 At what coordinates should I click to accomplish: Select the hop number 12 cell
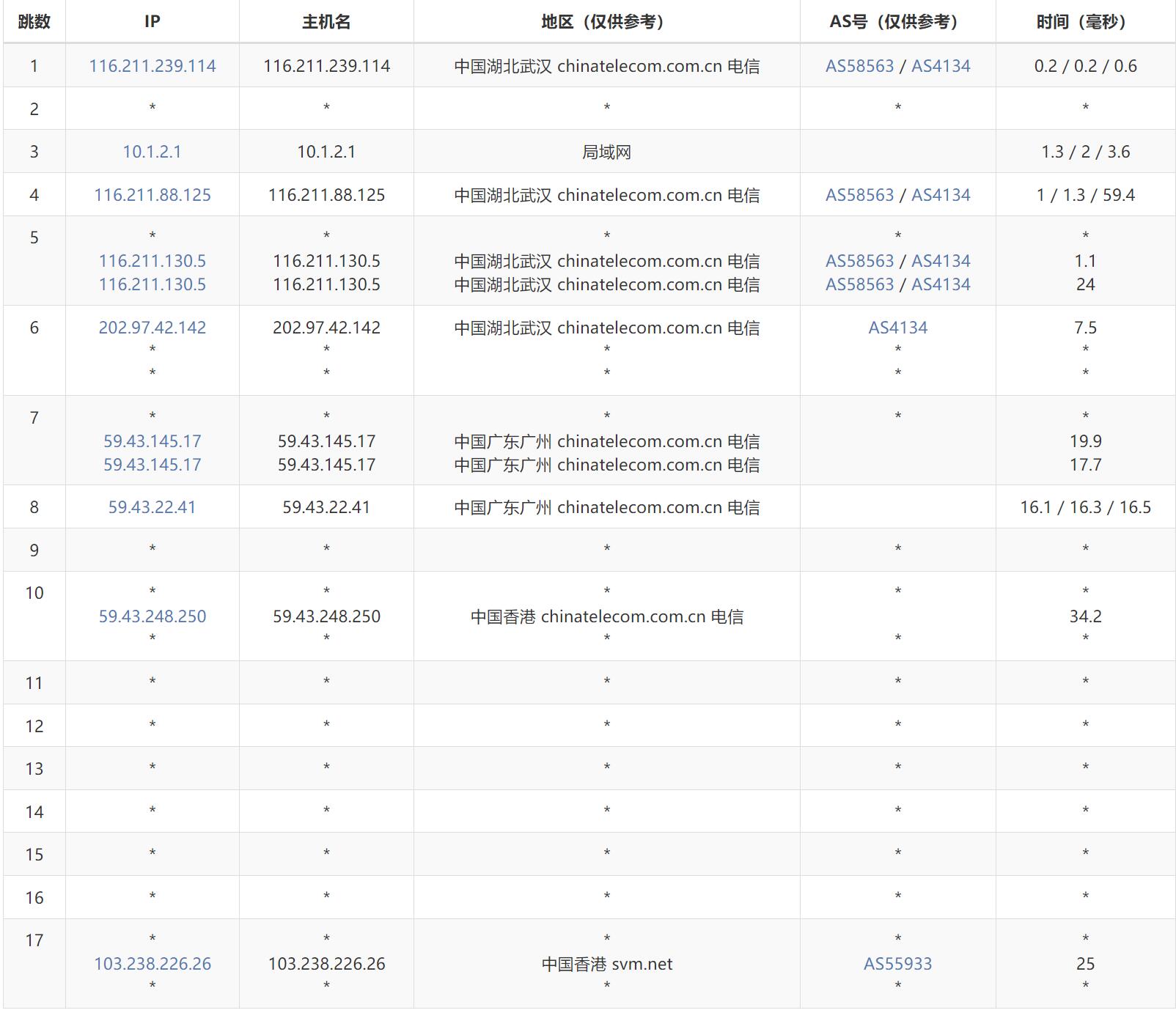[34, 726]
